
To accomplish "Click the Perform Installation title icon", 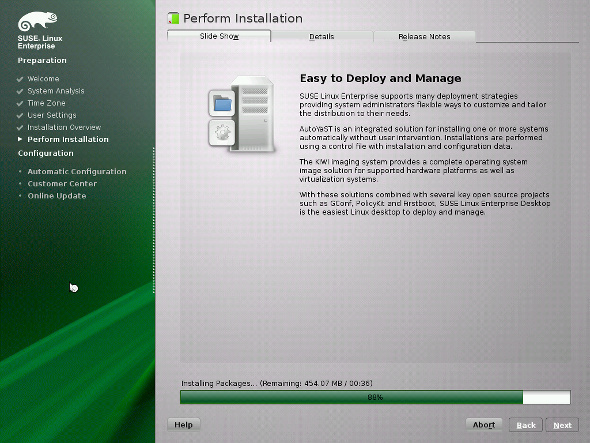I will pyautogui.click(x=173, y=18).
